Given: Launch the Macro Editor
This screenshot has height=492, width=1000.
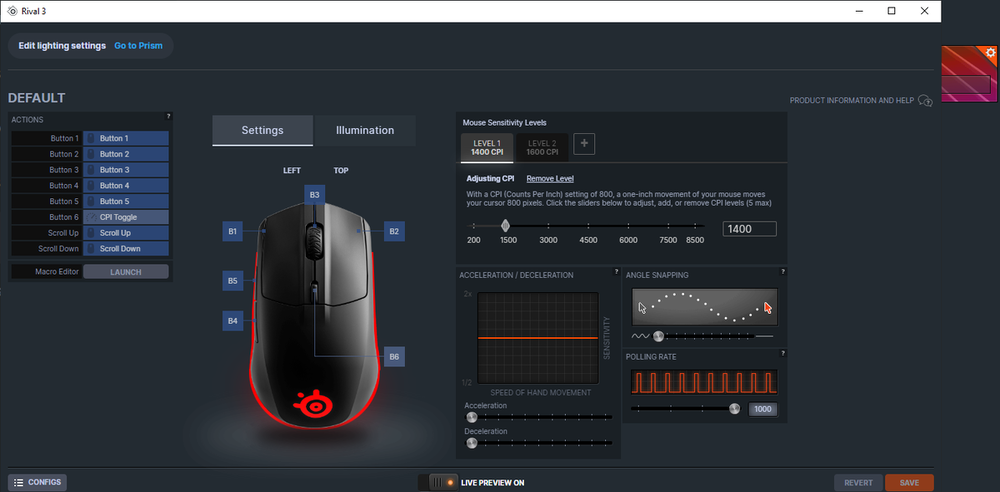Looking at the screenshot, I should pos(126,272).
